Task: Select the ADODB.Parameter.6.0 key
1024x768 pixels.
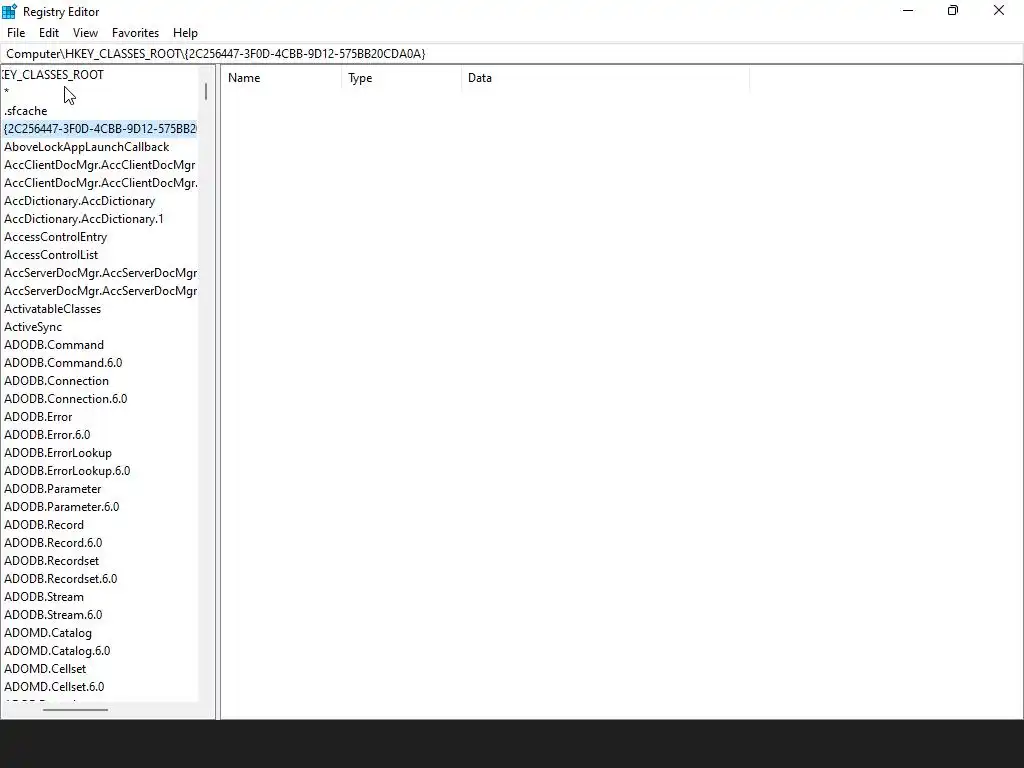Action: pos(61,507)
